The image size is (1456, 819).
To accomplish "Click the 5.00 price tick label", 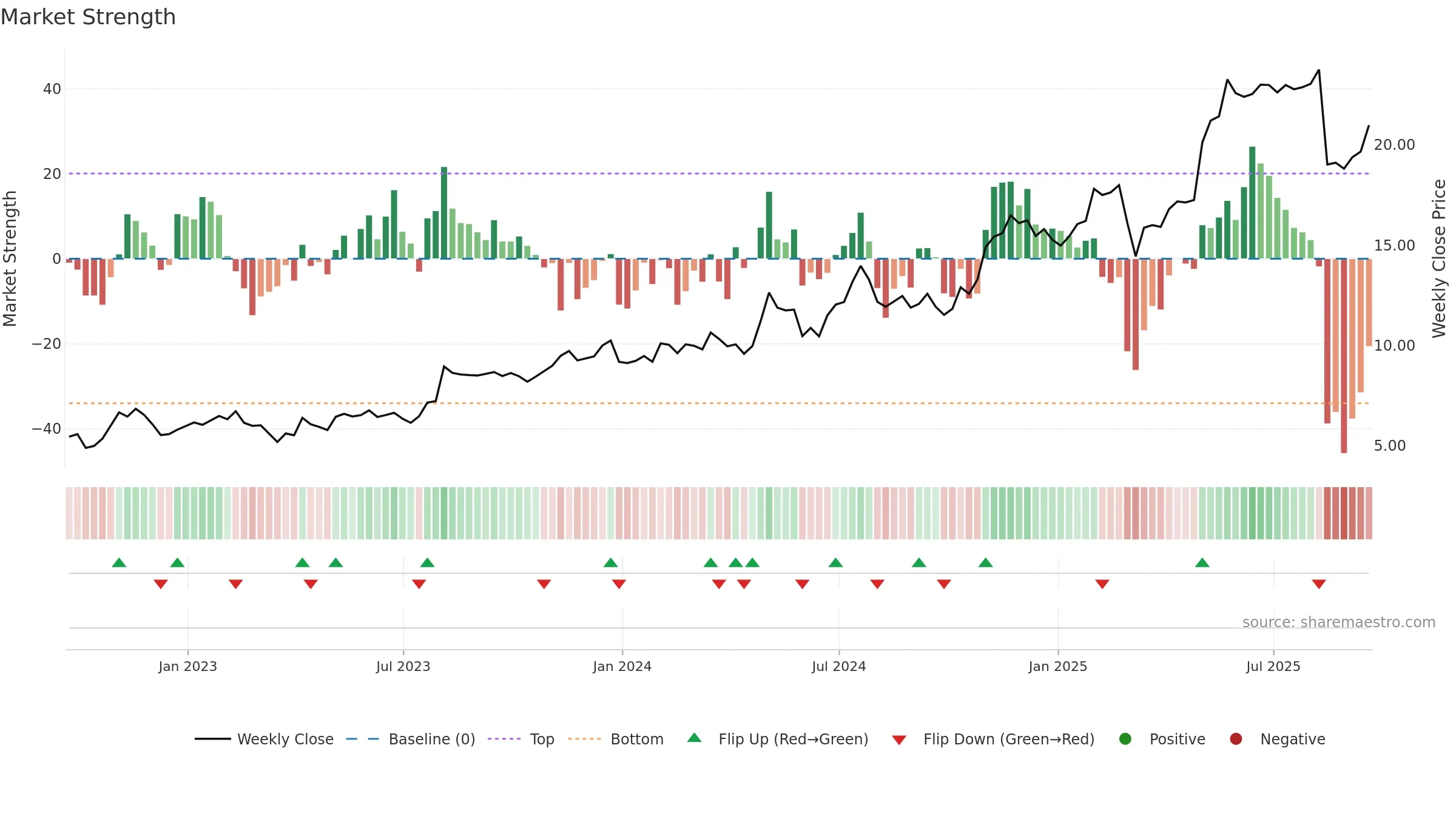I will pos(1390,446).
